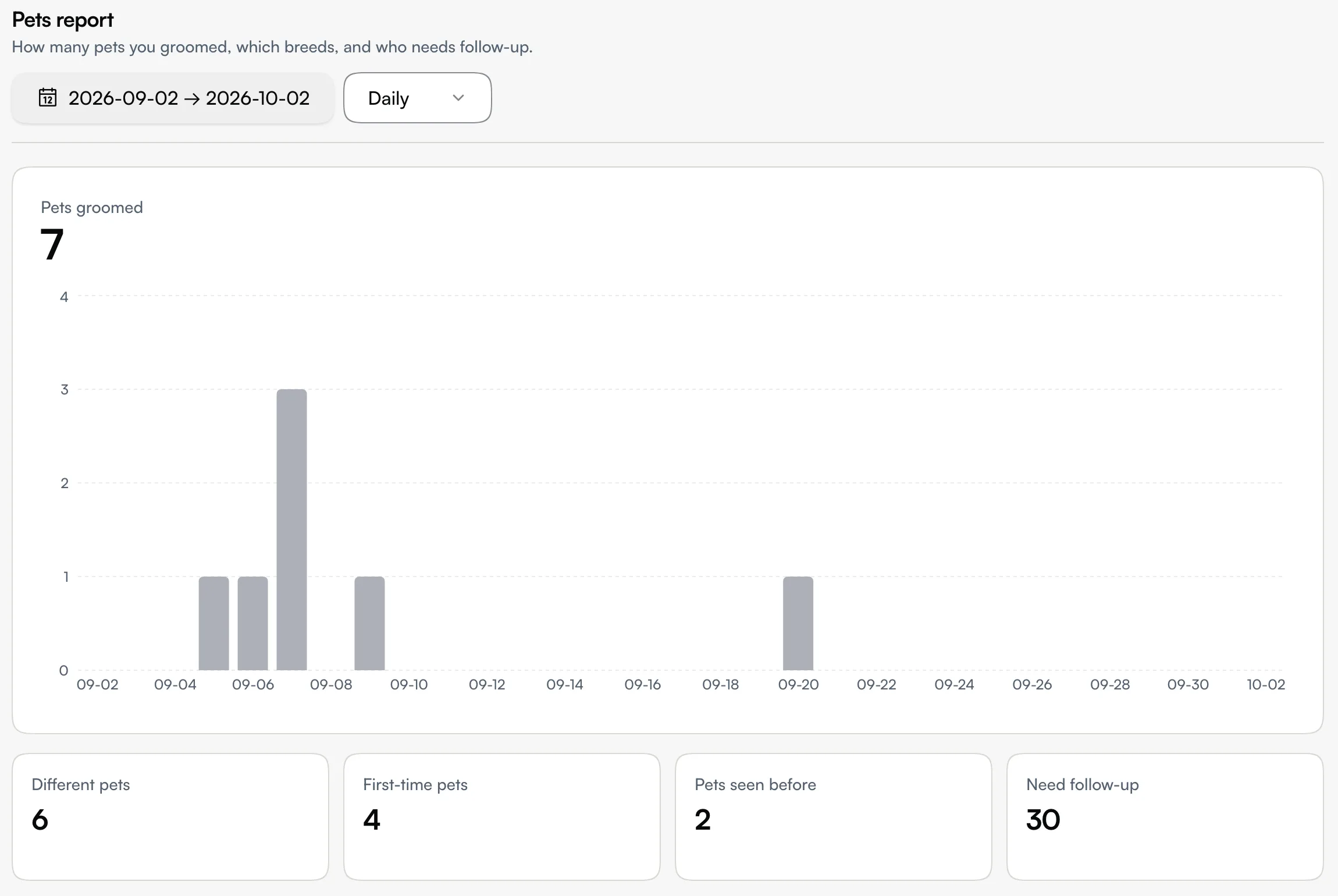Screen dimensions: 1338x896
Task: Click the bar near 09-09
Action: tap(369, 623)
